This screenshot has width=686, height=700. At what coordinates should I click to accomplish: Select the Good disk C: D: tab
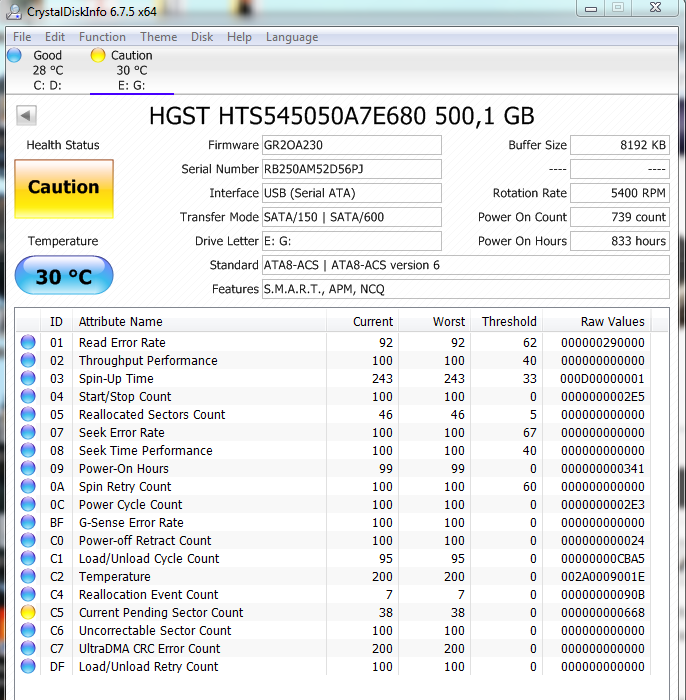47,70
